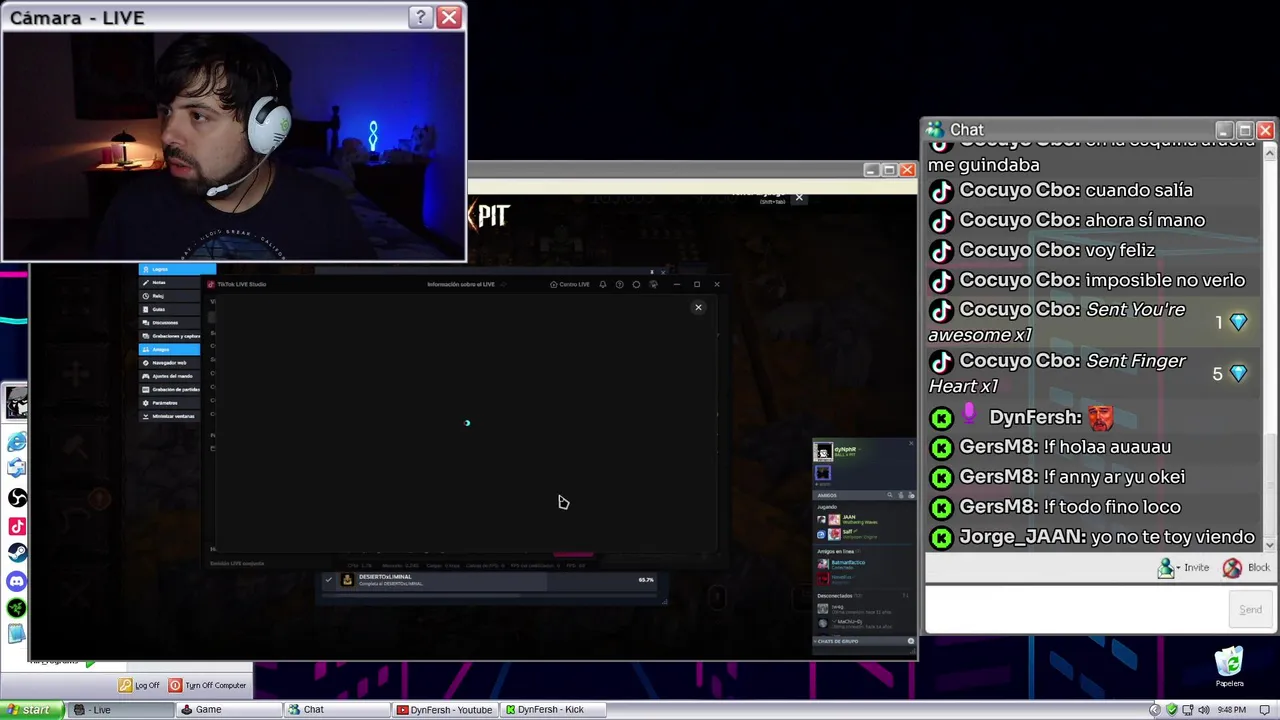Open Guías in the Steam overlay sidebar
Screen dimensions: 1280x720
click(170, 309)
